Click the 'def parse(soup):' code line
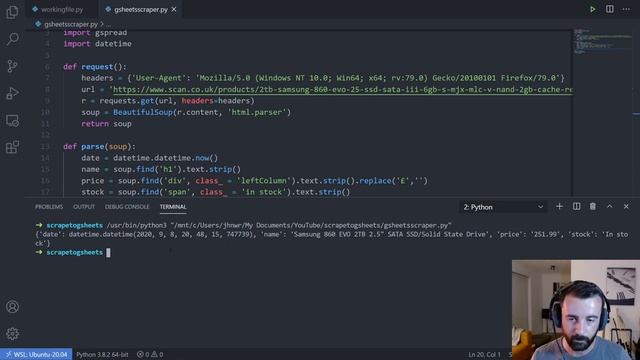 click(x=99, y=147)
